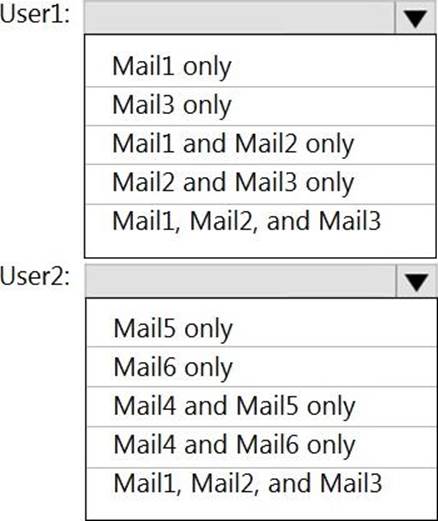The image size is (438, 521).
Task: Choose 'Mail4 and Mail6 only' option
Action: point(262,447)
